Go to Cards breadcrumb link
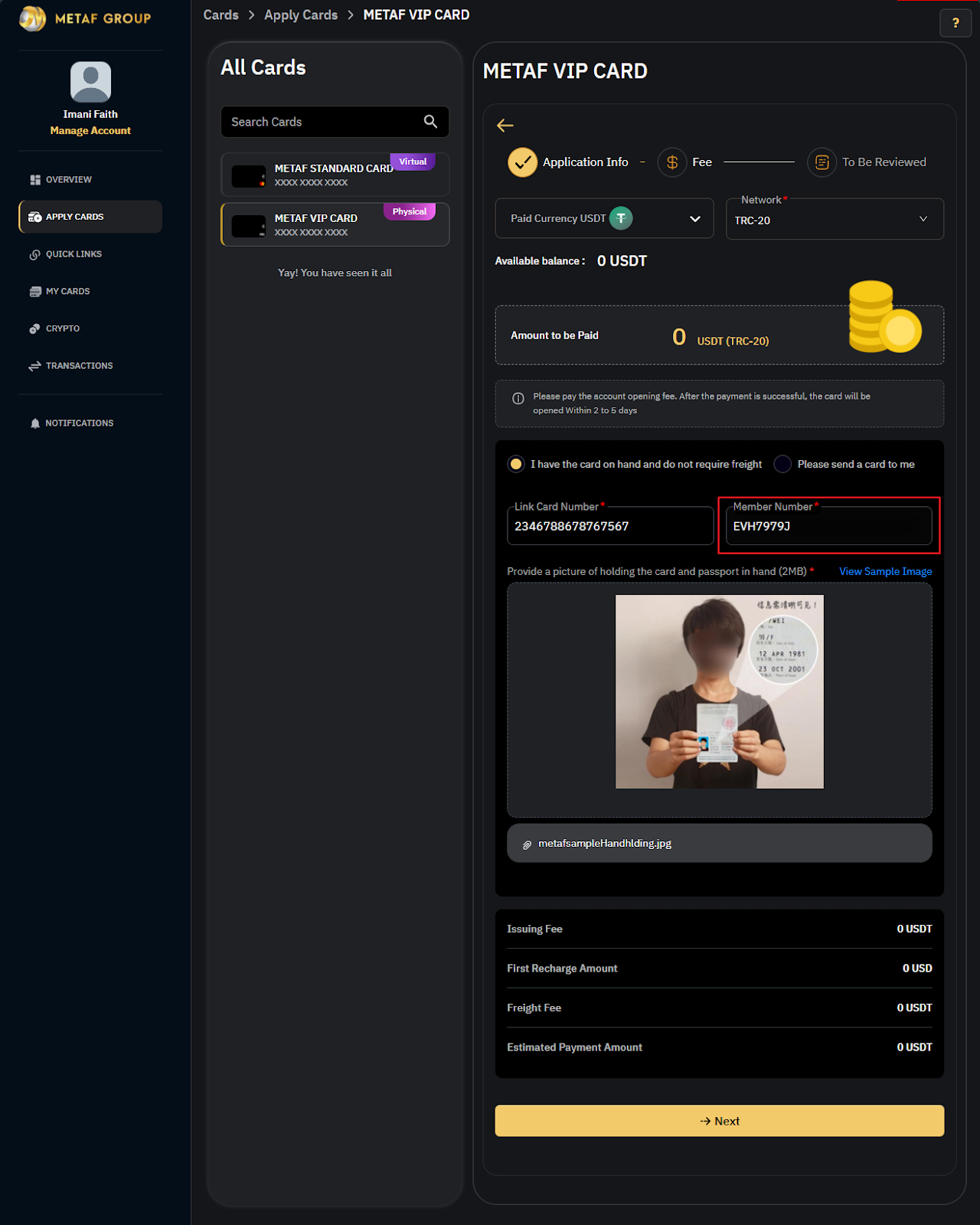 221,15
